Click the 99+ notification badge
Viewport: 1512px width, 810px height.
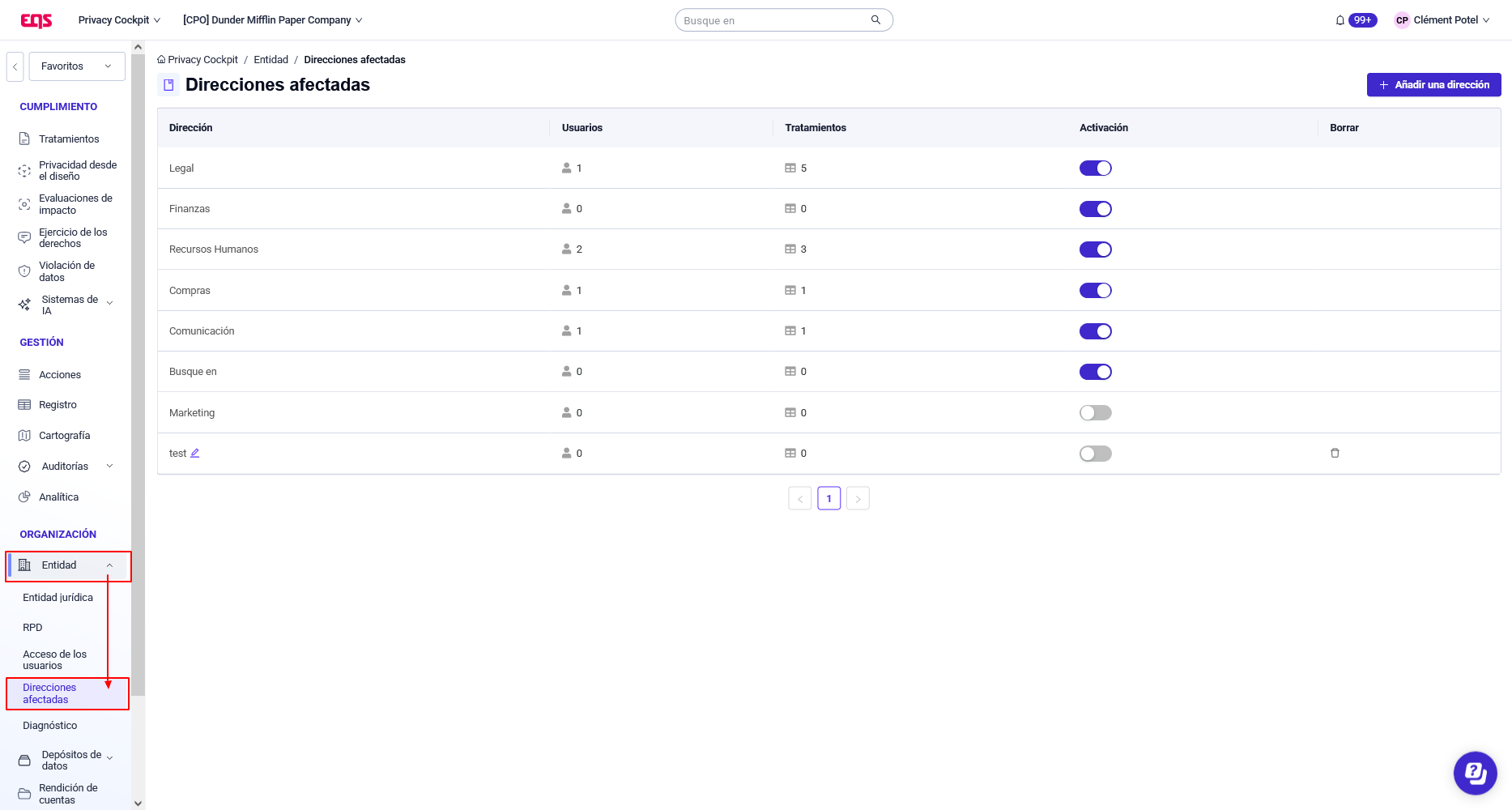click(1362, 20)
